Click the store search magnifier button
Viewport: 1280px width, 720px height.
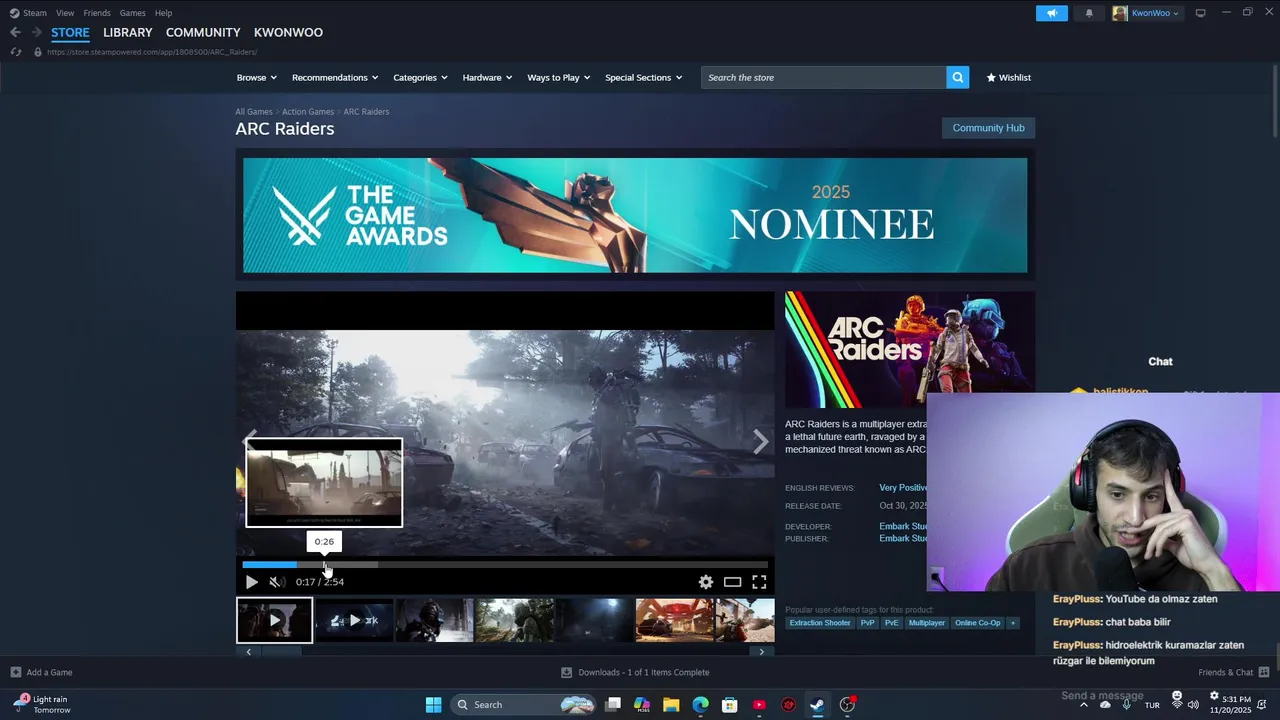tap(957, 77)
